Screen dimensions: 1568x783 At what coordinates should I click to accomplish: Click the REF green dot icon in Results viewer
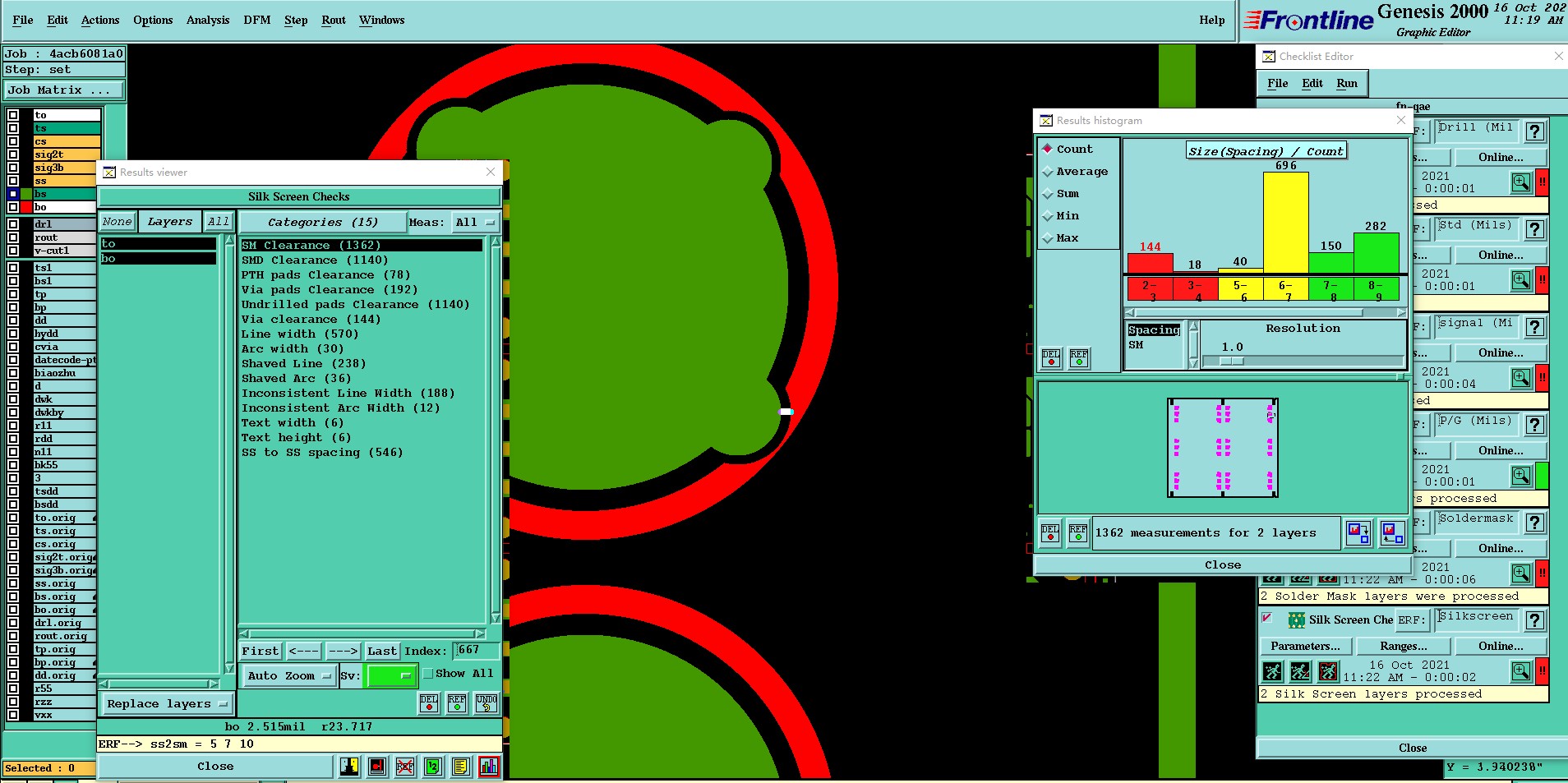(x=457, y=703)
